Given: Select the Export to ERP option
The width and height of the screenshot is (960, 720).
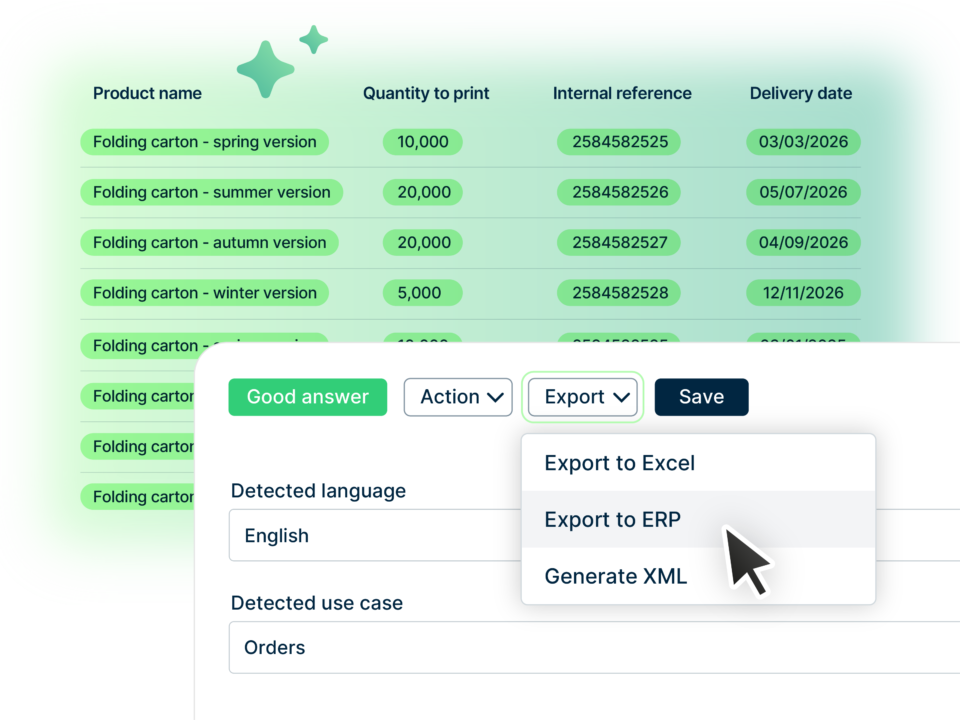Looking at the screenshot, I should click(x=612, y=520).
